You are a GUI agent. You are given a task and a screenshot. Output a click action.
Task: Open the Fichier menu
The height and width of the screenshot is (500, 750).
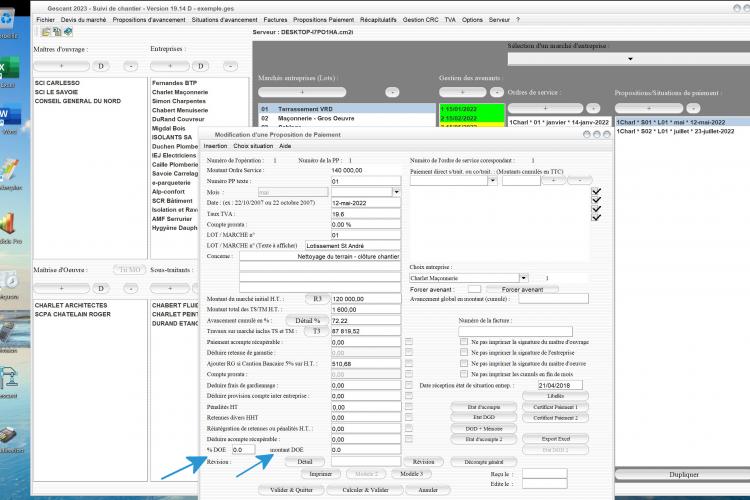coord(45,20)
